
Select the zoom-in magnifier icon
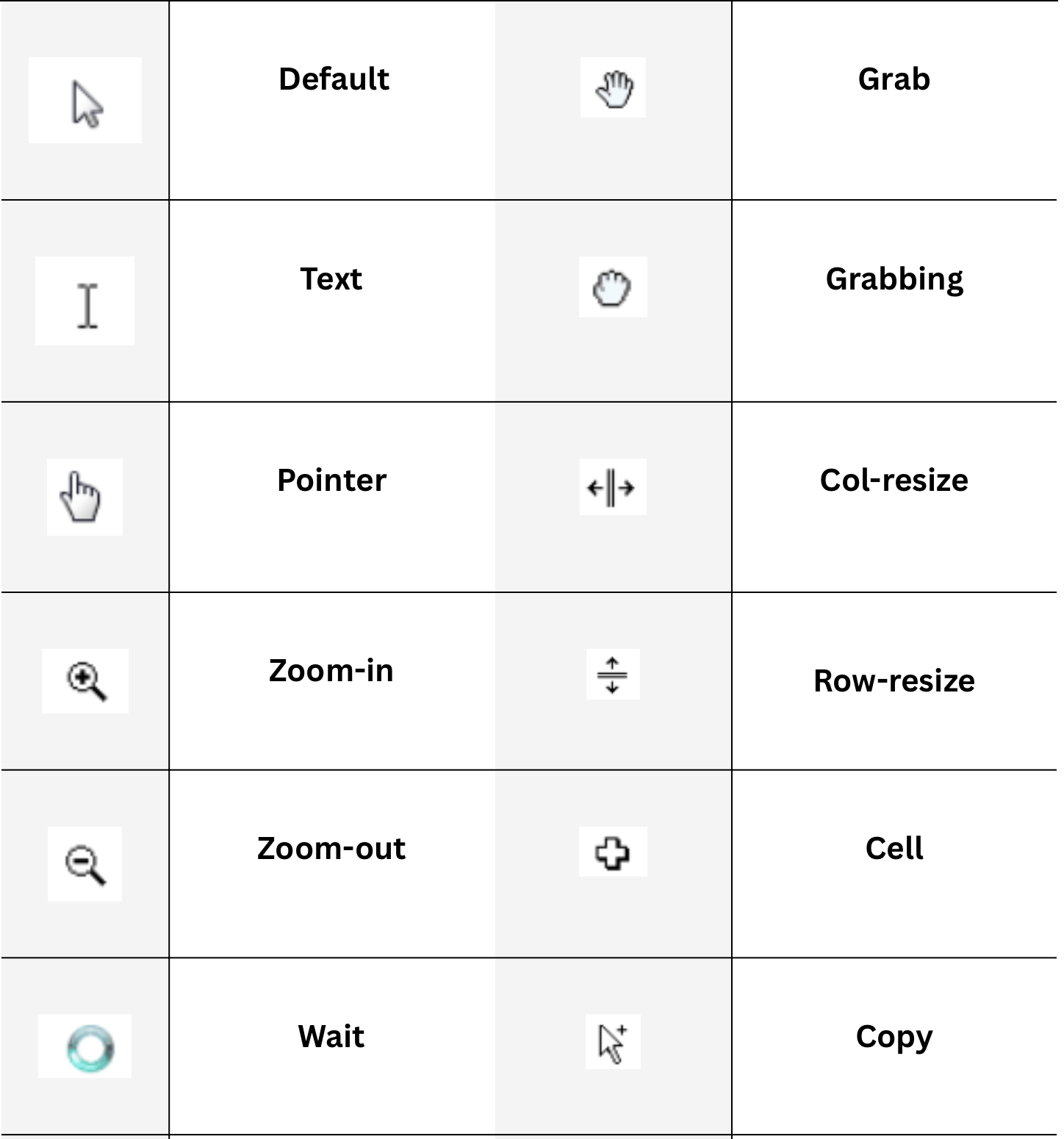click(87, 681)
